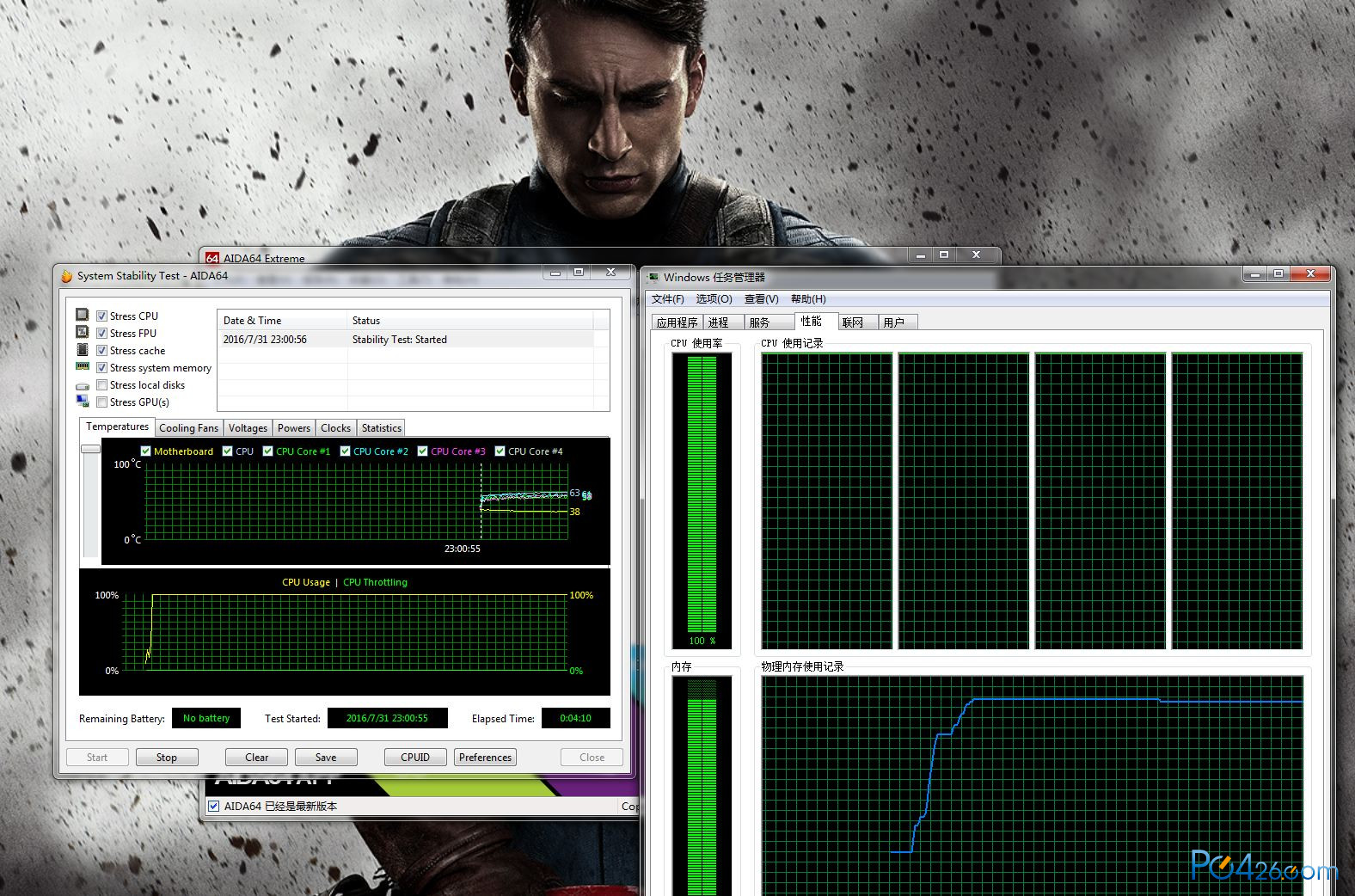The width and height of the screenshot is (1355, 896).
Task: Click the Stop button
Action: 167,758
